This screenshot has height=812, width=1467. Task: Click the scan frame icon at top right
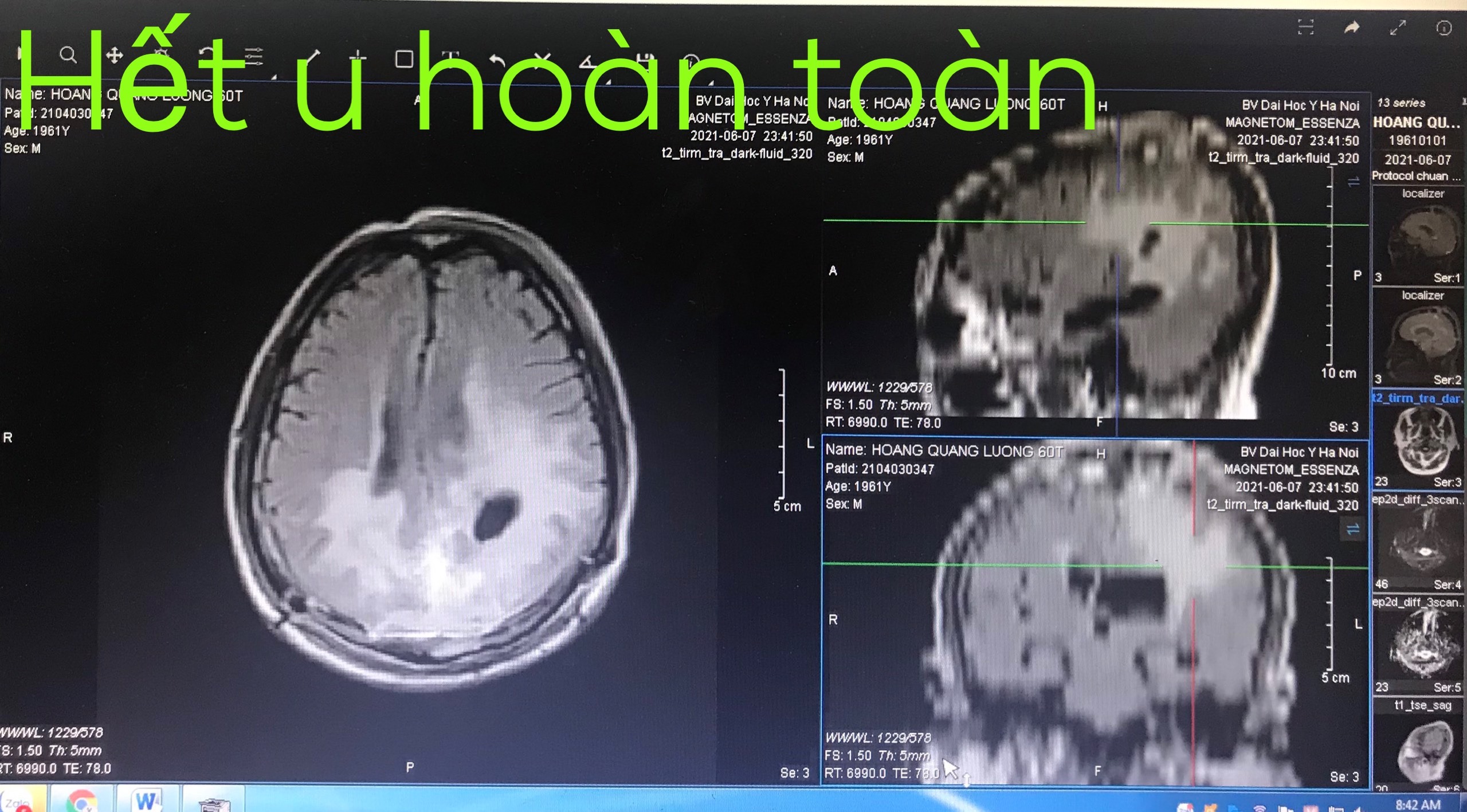click(1305, 27)
